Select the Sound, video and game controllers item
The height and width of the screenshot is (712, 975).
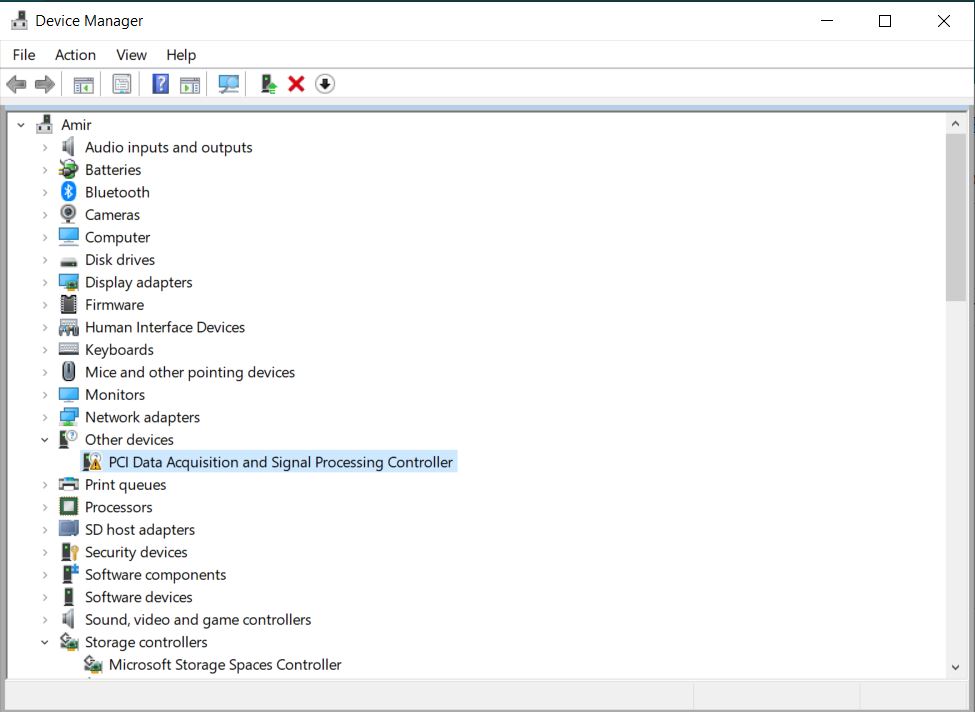[x=197, y=619]
